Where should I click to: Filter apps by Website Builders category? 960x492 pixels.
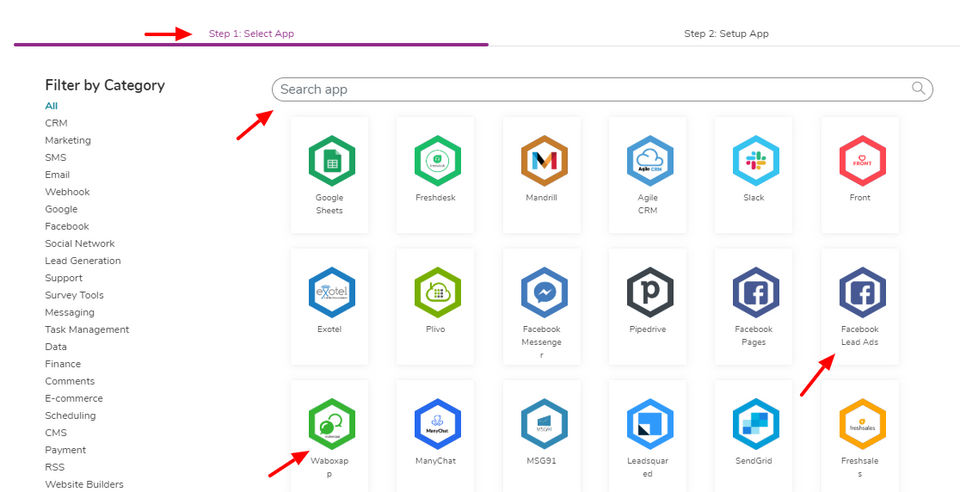click(84, 484)
